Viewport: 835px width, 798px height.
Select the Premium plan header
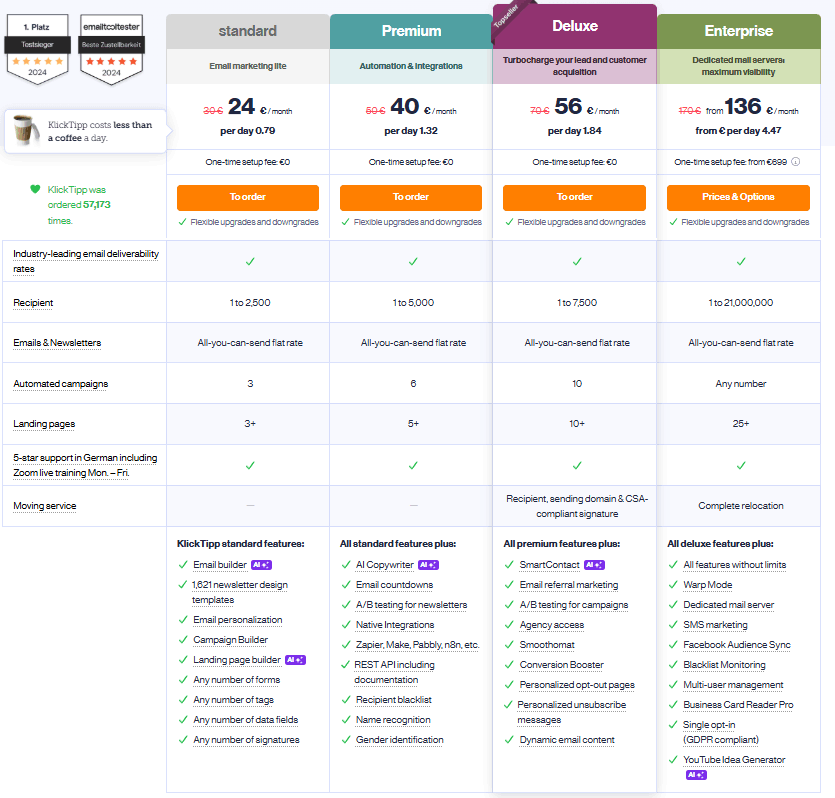(x=411, y=31)
